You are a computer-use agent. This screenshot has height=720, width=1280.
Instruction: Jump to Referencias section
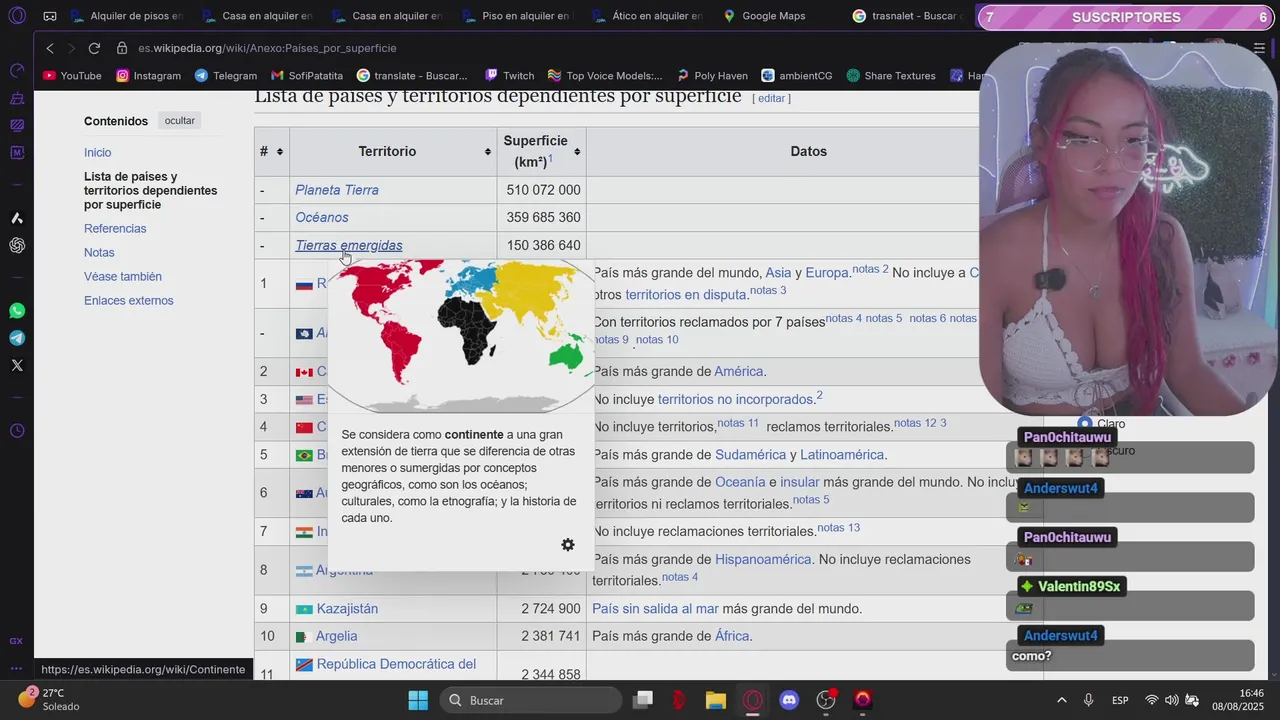pyautogui.click(x=115, y=229)
